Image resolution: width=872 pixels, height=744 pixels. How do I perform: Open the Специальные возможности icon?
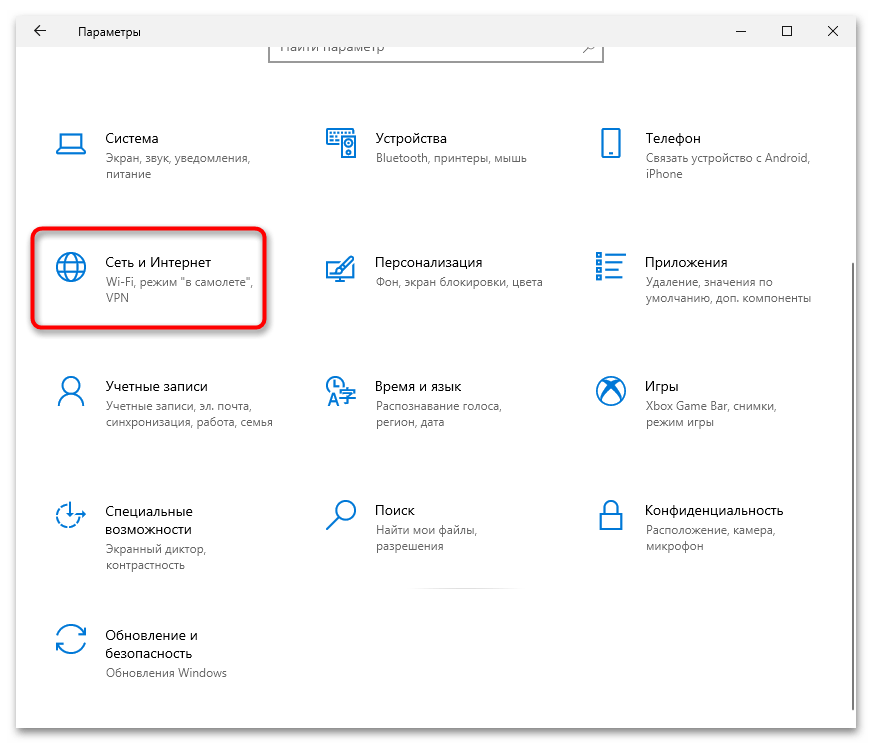coord(71,515)
